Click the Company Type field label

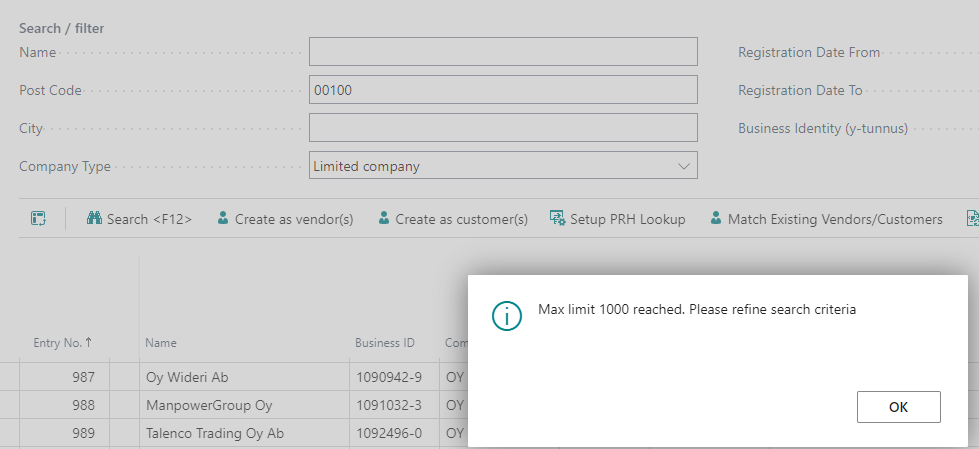tap(65, 167)
